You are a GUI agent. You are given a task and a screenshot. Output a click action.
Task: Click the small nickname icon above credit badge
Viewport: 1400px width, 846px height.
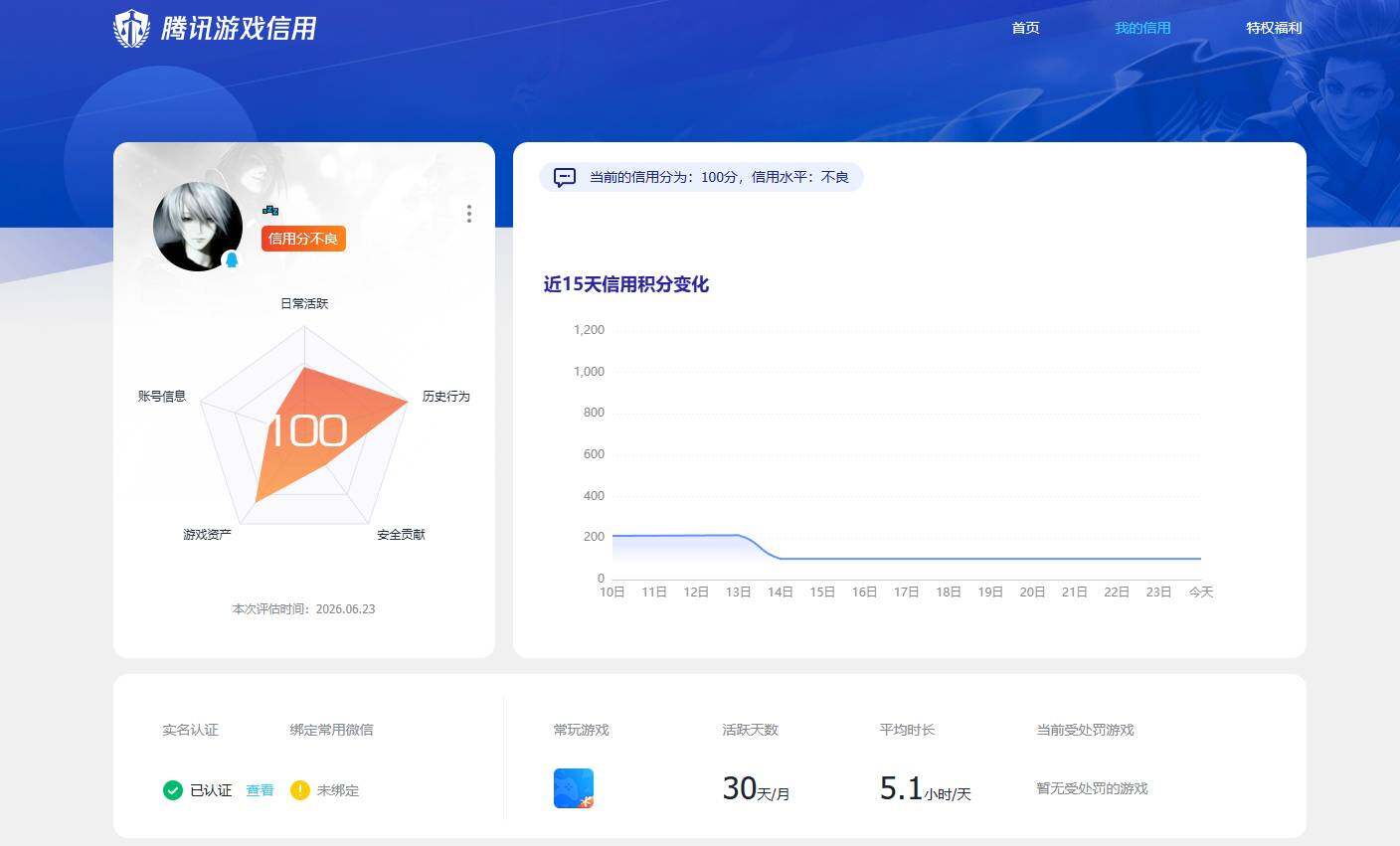[270, 211]
